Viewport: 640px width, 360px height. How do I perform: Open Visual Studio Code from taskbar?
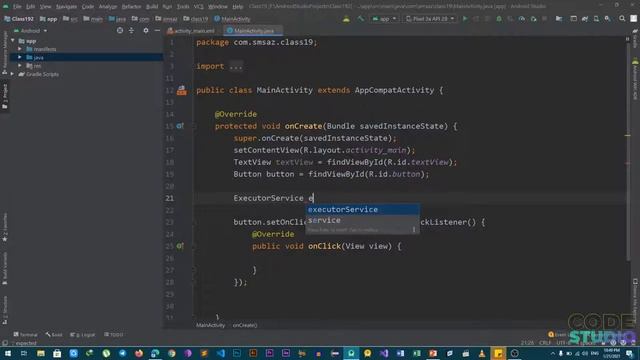click(220, 353)
